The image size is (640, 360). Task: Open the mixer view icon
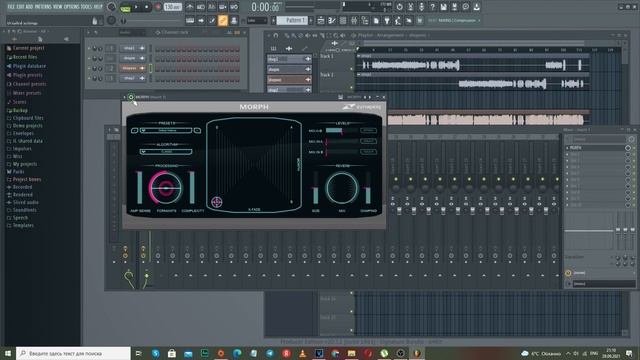point(354,20)
